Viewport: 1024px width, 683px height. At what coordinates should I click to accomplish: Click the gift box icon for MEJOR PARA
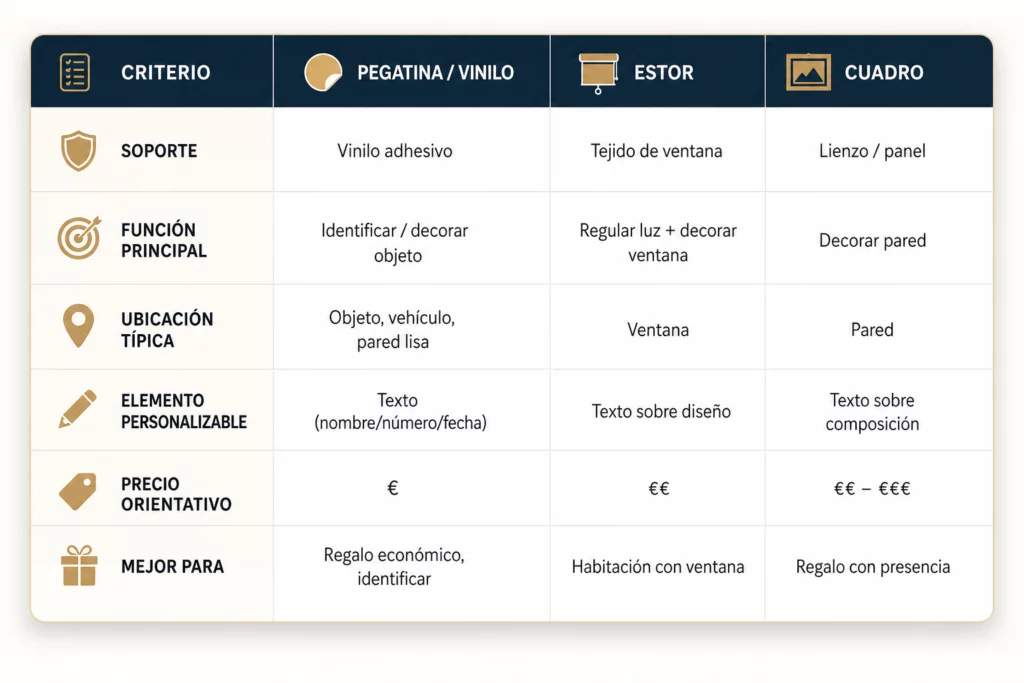point(79,565)
